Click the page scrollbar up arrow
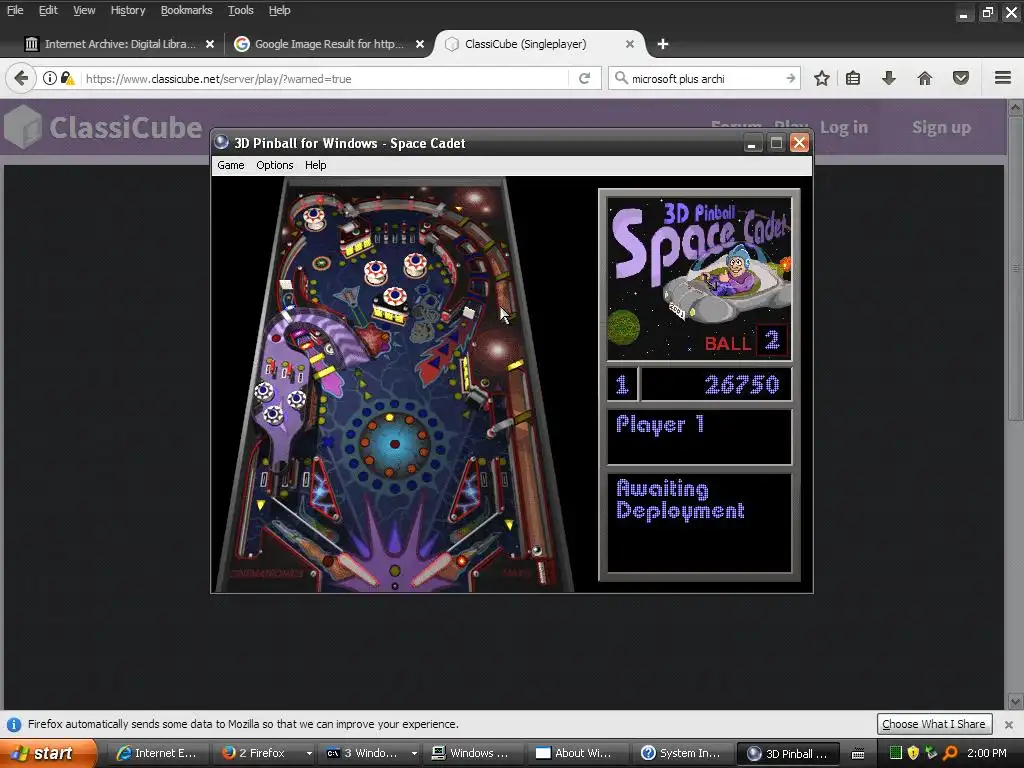 [1015, 106]
